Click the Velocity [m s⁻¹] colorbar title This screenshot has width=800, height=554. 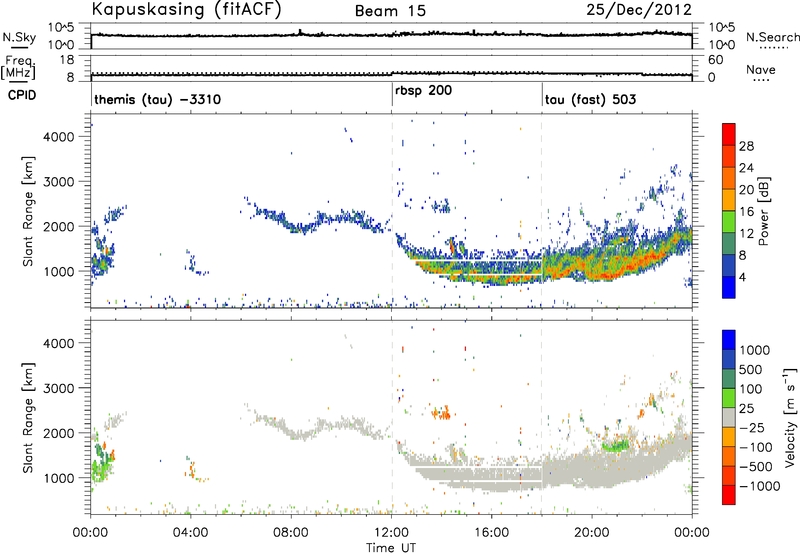pyautogui.click(x=790, y=417)
